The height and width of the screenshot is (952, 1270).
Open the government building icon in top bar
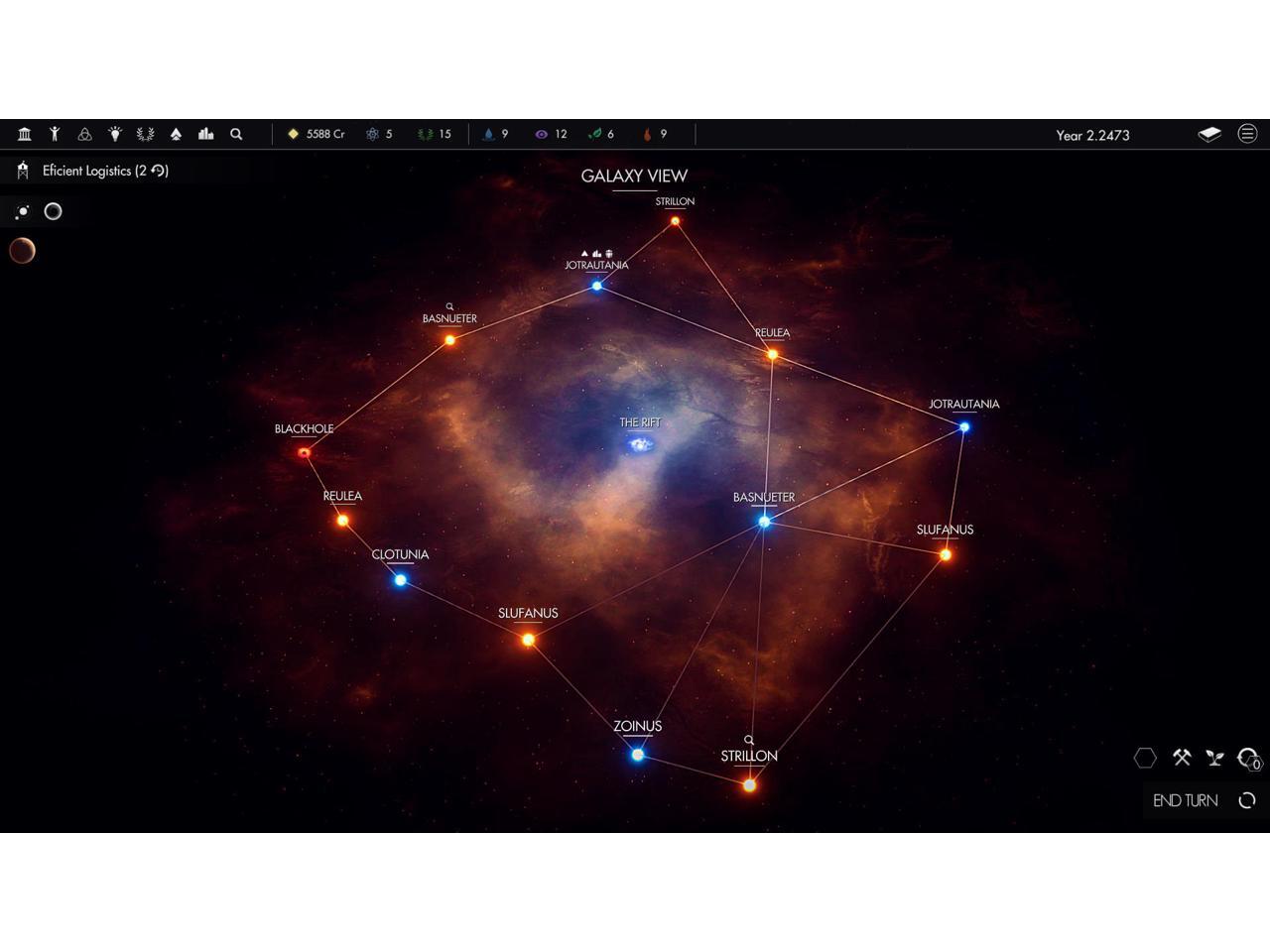click(25, 134)
